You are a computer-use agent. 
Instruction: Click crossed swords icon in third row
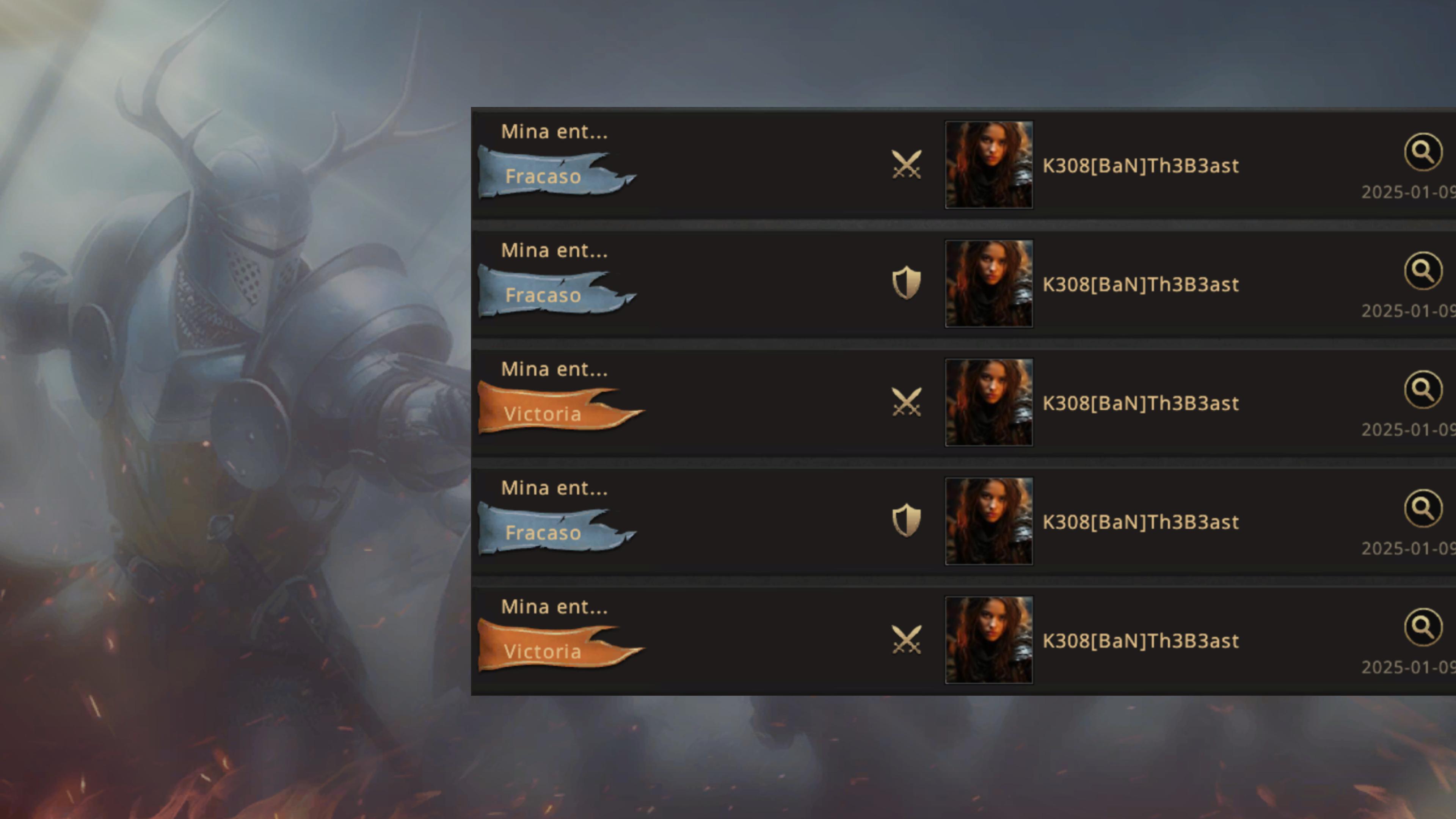[907, 402]
